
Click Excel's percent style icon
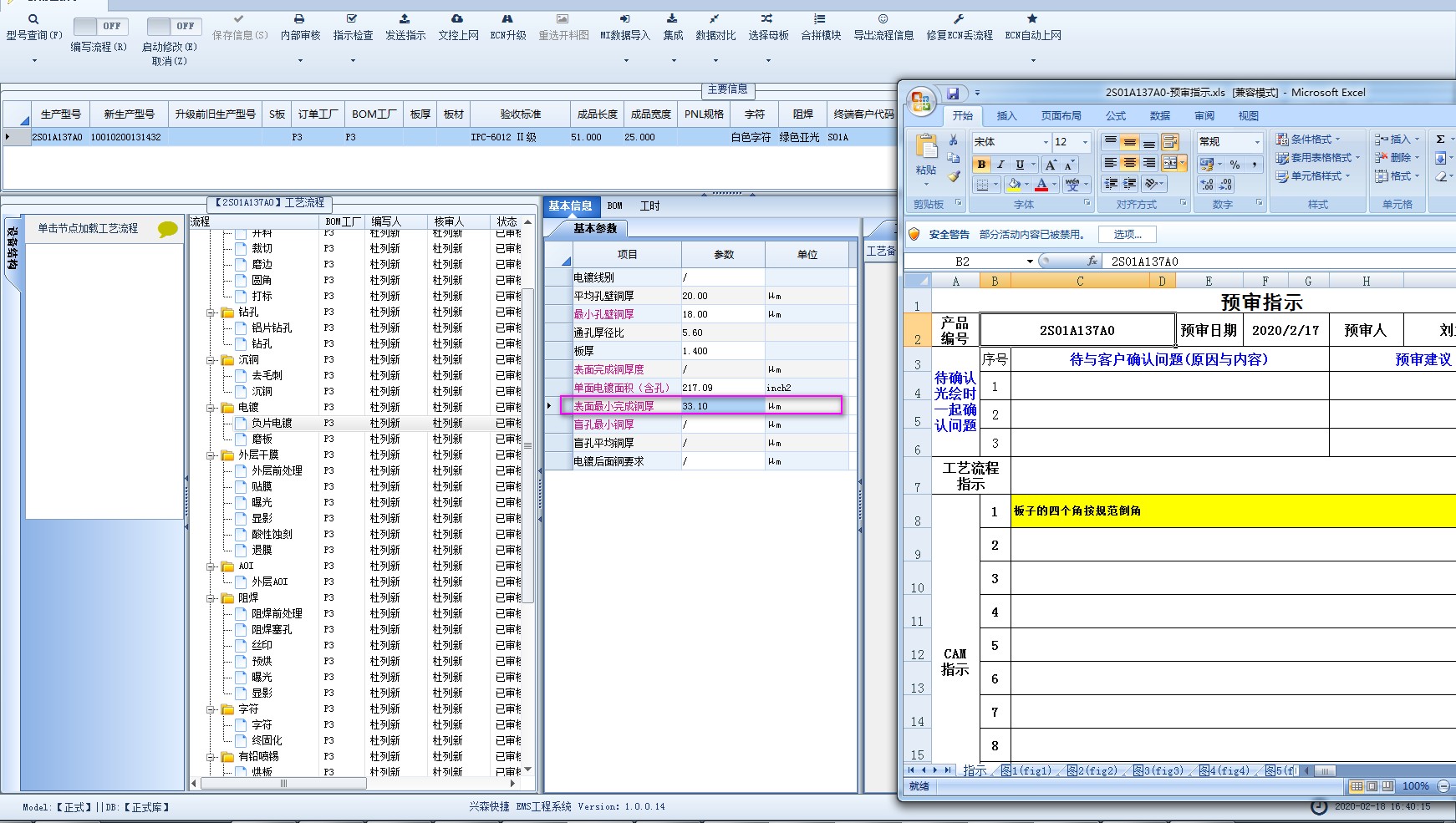click(1235, 165)
